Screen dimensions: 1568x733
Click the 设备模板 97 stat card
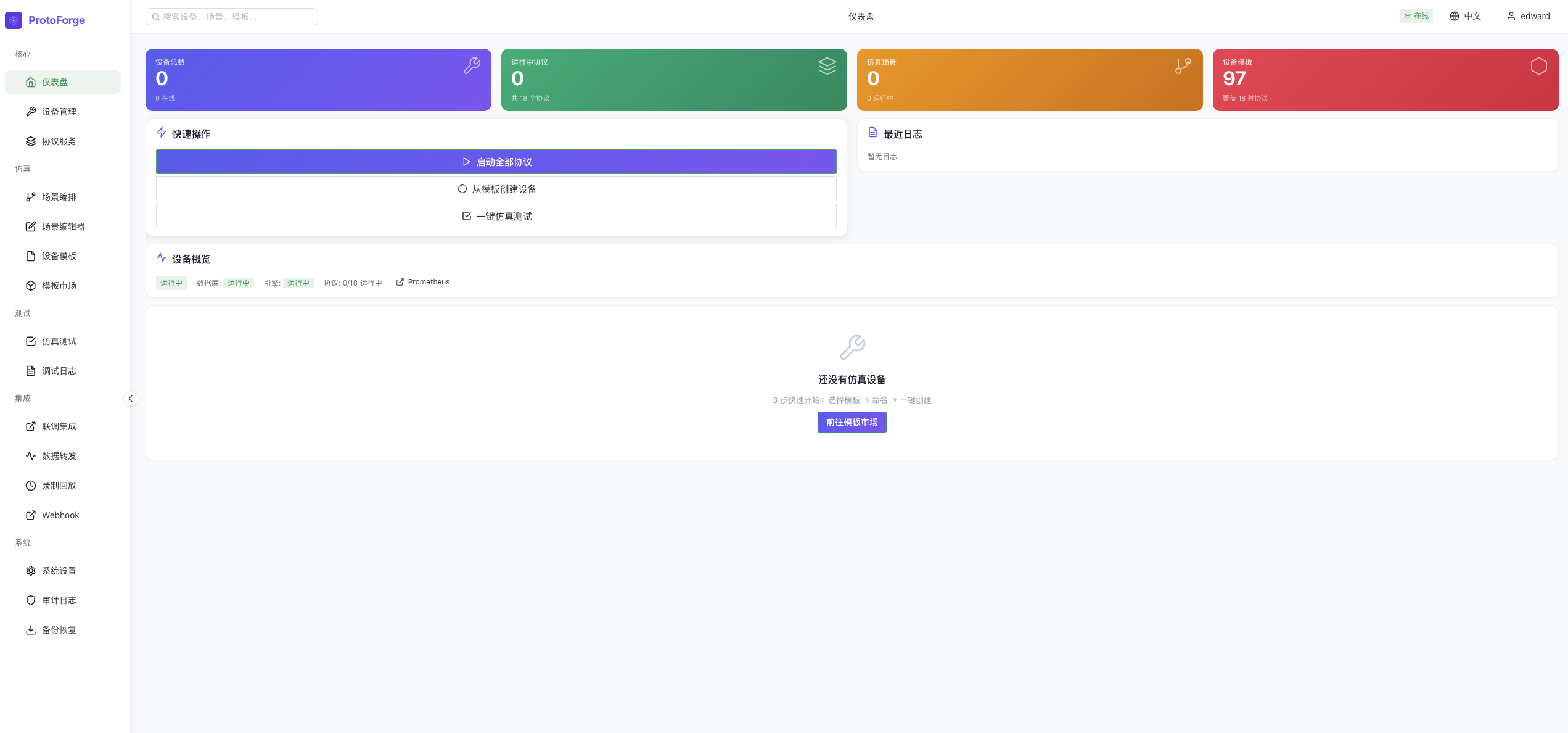click(x=1385, y=80)
